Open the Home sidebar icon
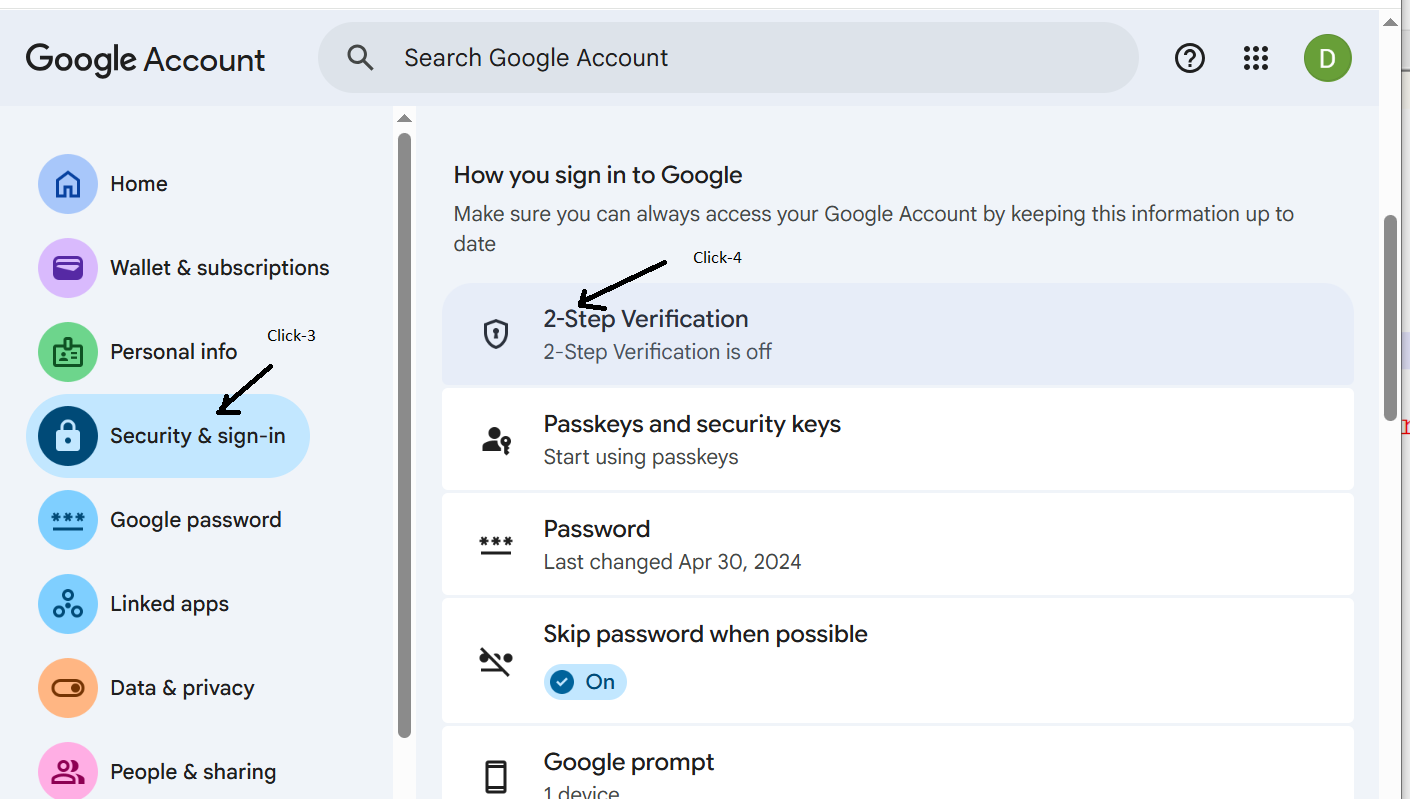Image resolution: width=1410 pixels, height=799 pixels. (68, 184)
